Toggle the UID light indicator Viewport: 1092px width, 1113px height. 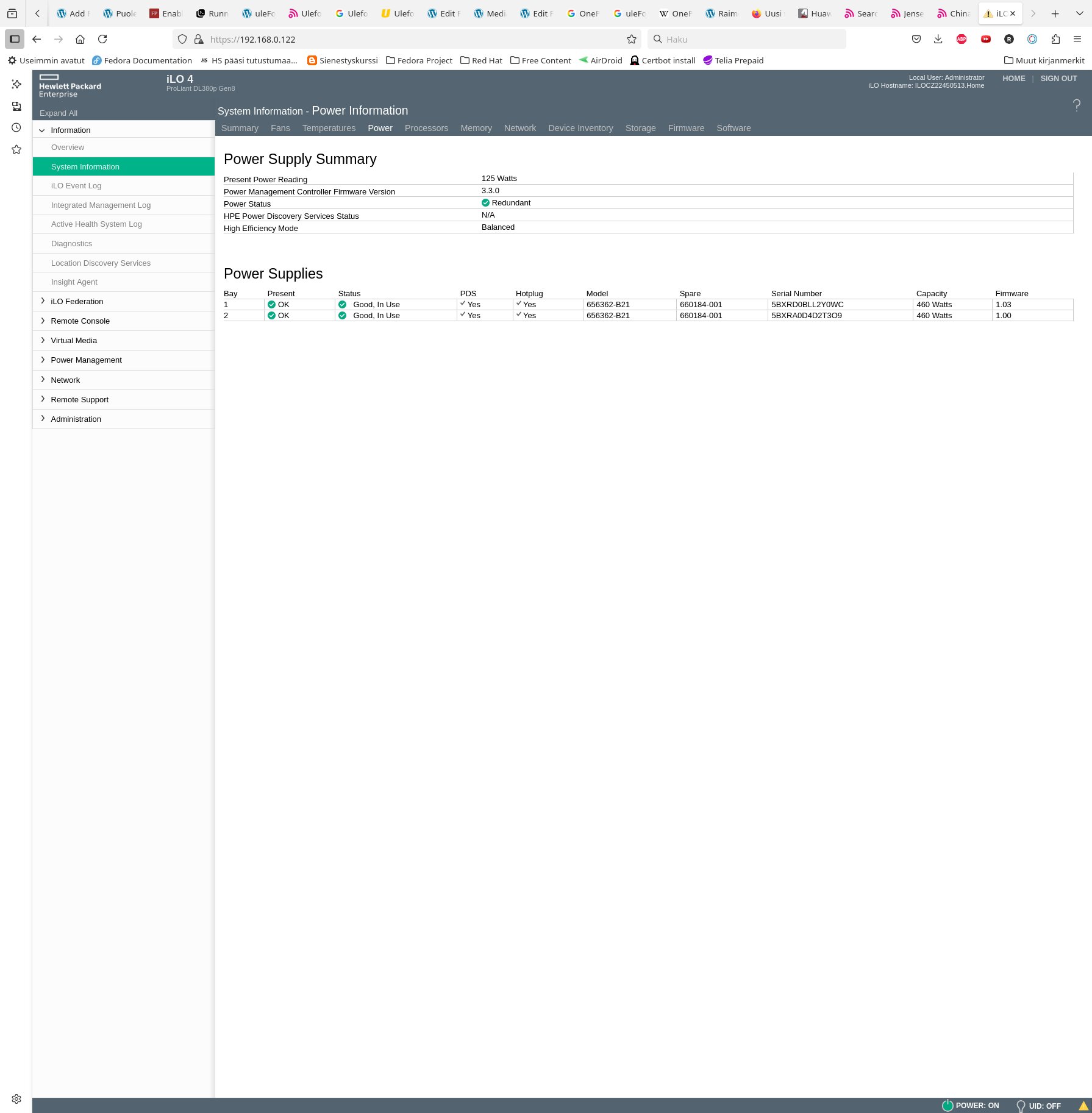pyautogui.click(x=1021, y=1105)
